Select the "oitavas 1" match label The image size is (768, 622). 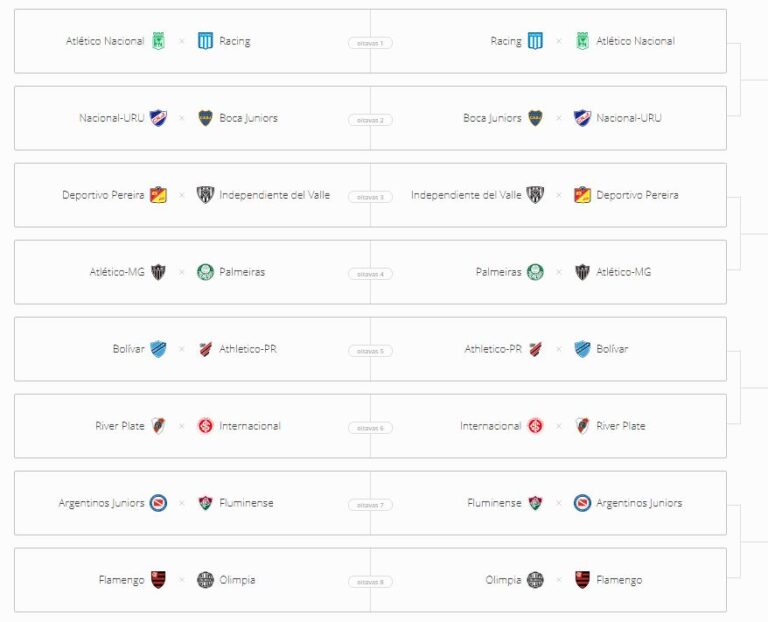coord(370,43)
